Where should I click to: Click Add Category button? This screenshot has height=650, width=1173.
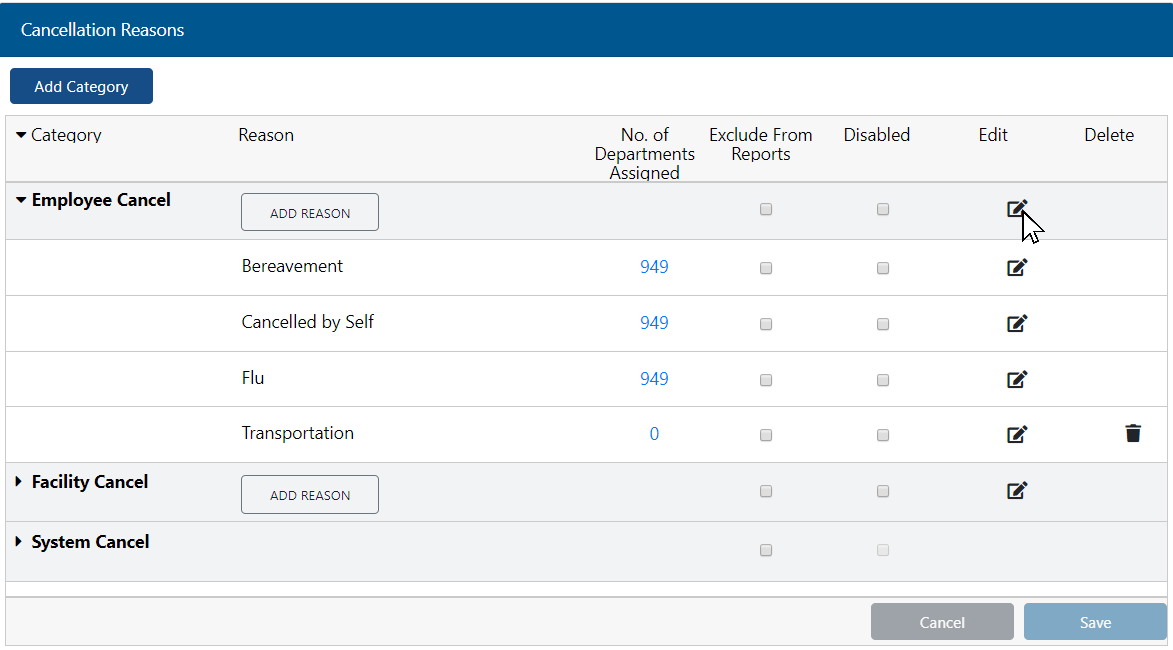click(x=81, y=86)
